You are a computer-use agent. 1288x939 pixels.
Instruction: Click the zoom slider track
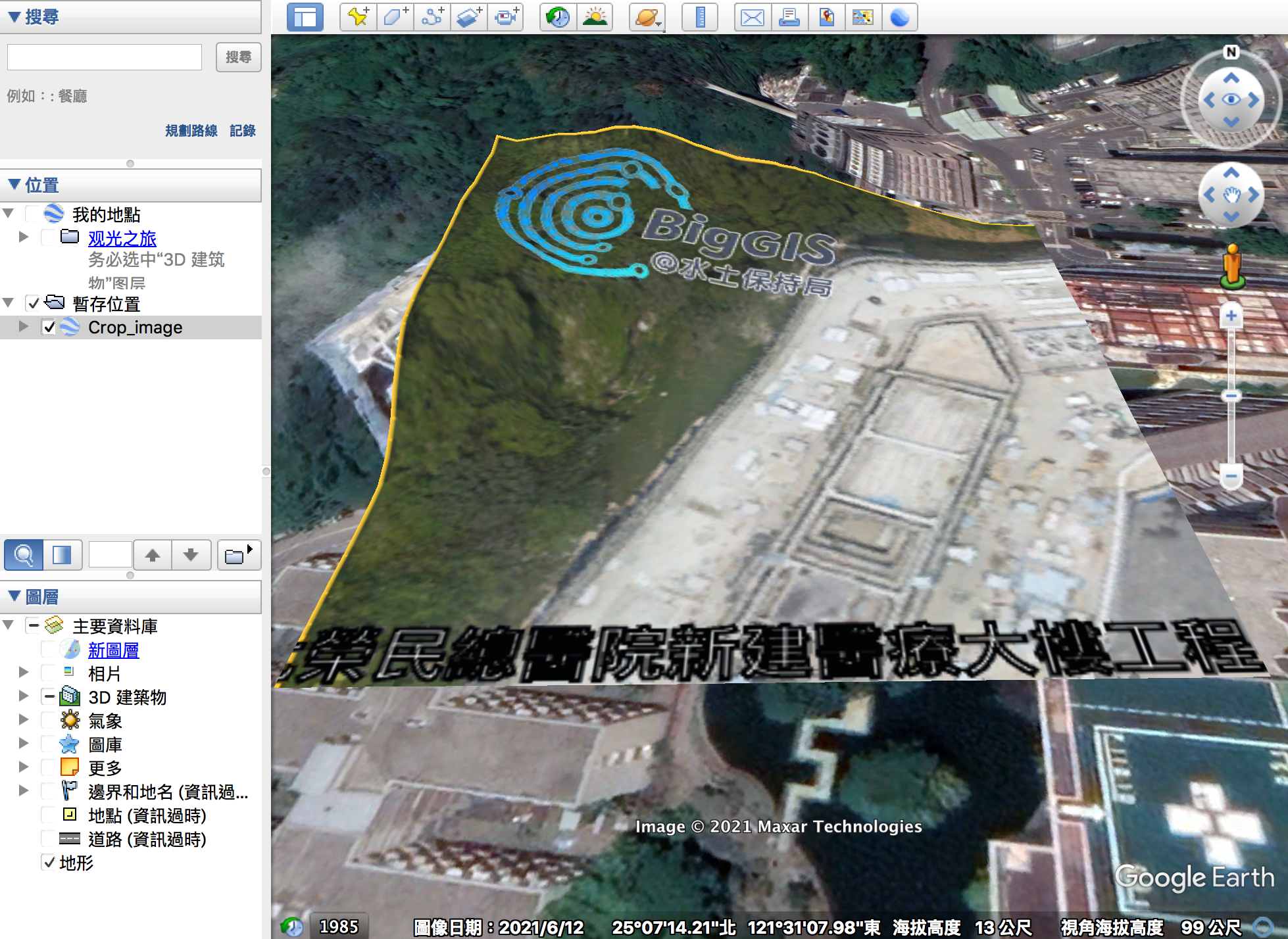point(1231,362)
